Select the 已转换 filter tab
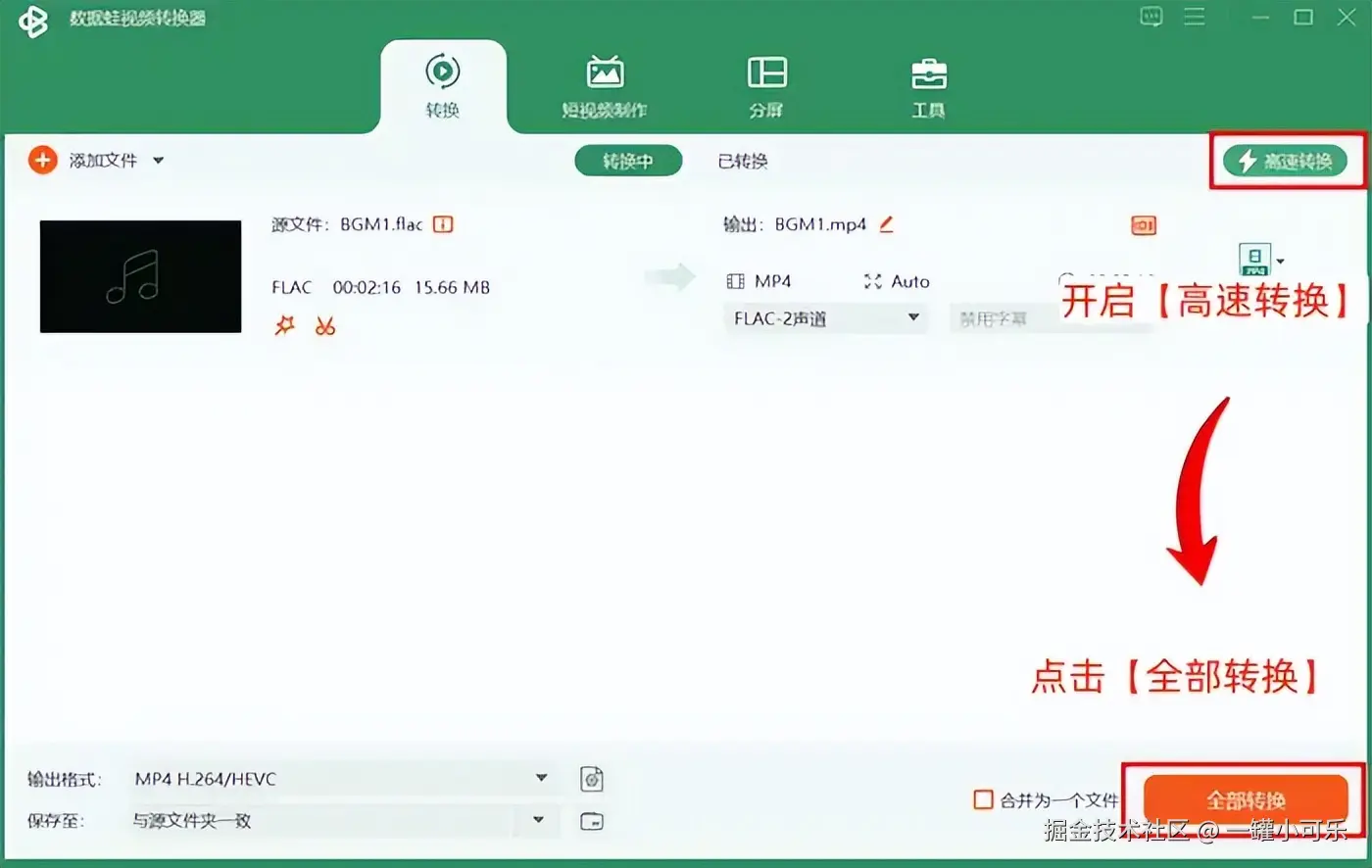The width and height of the screenshot is (1372, 868). [743, 161]
